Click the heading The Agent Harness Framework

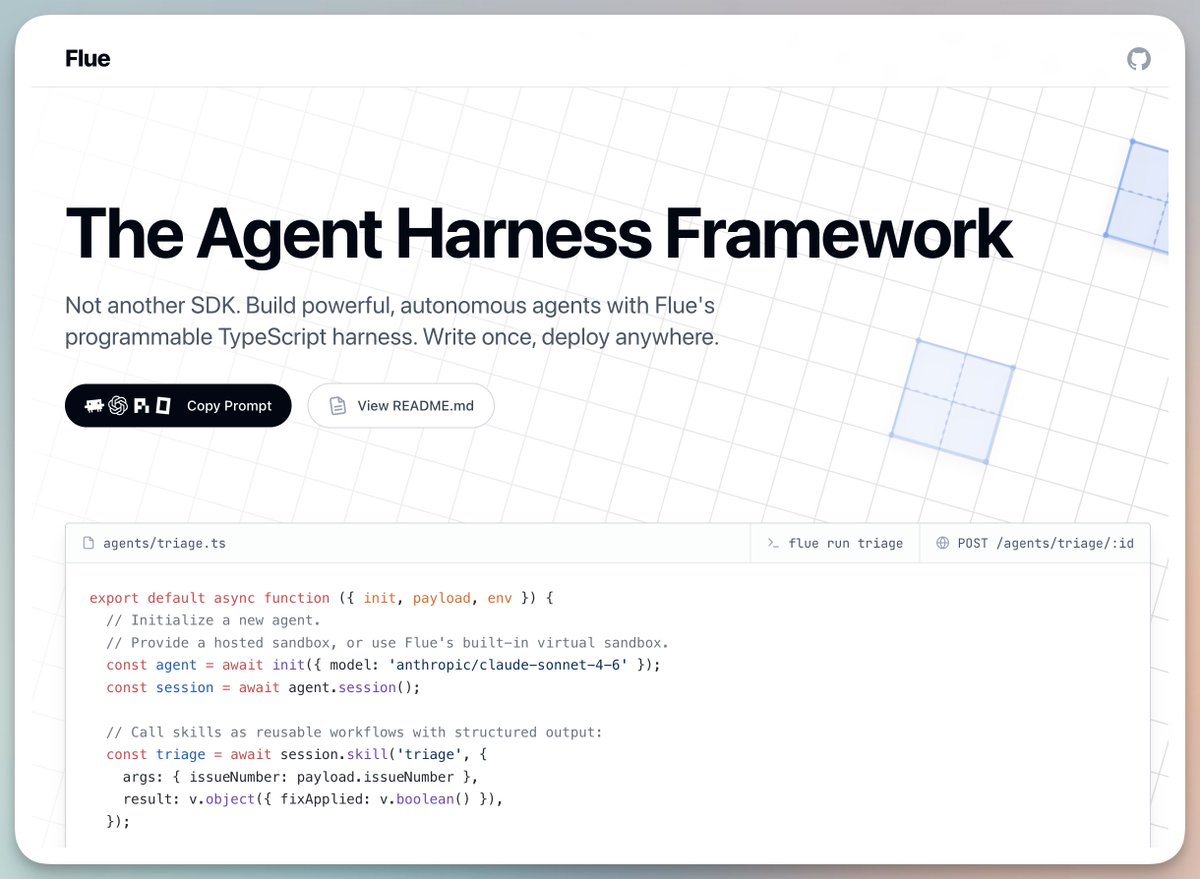[539, 234]
